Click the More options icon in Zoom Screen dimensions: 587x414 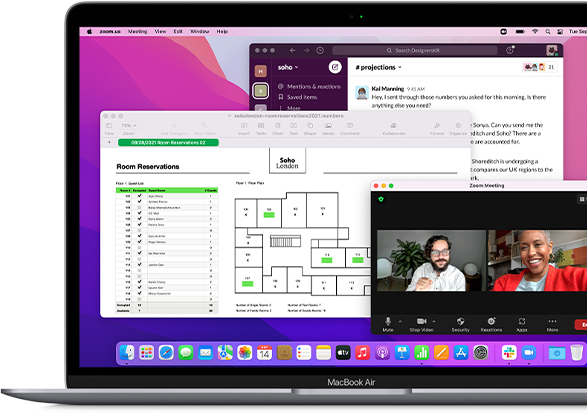(552, 324)
